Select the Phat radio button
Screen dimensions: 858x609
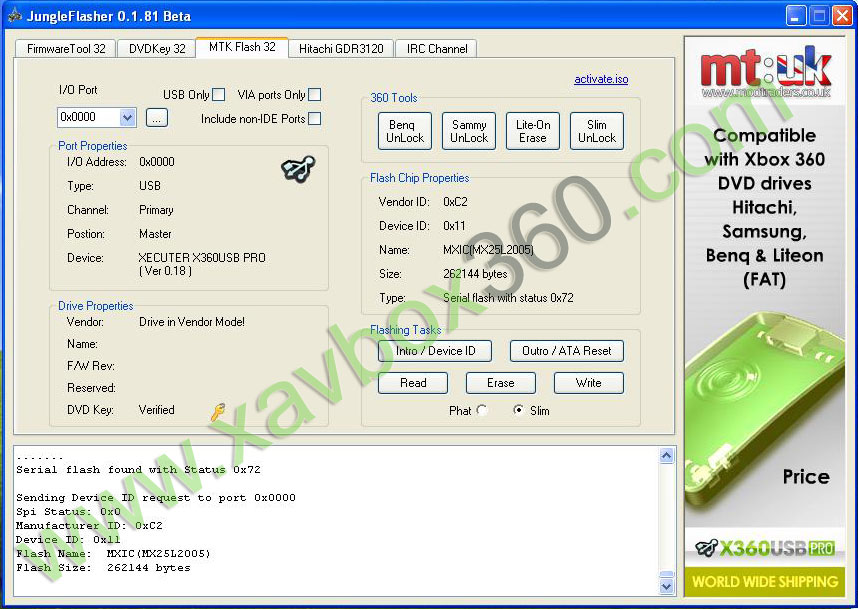pos(482,410)
